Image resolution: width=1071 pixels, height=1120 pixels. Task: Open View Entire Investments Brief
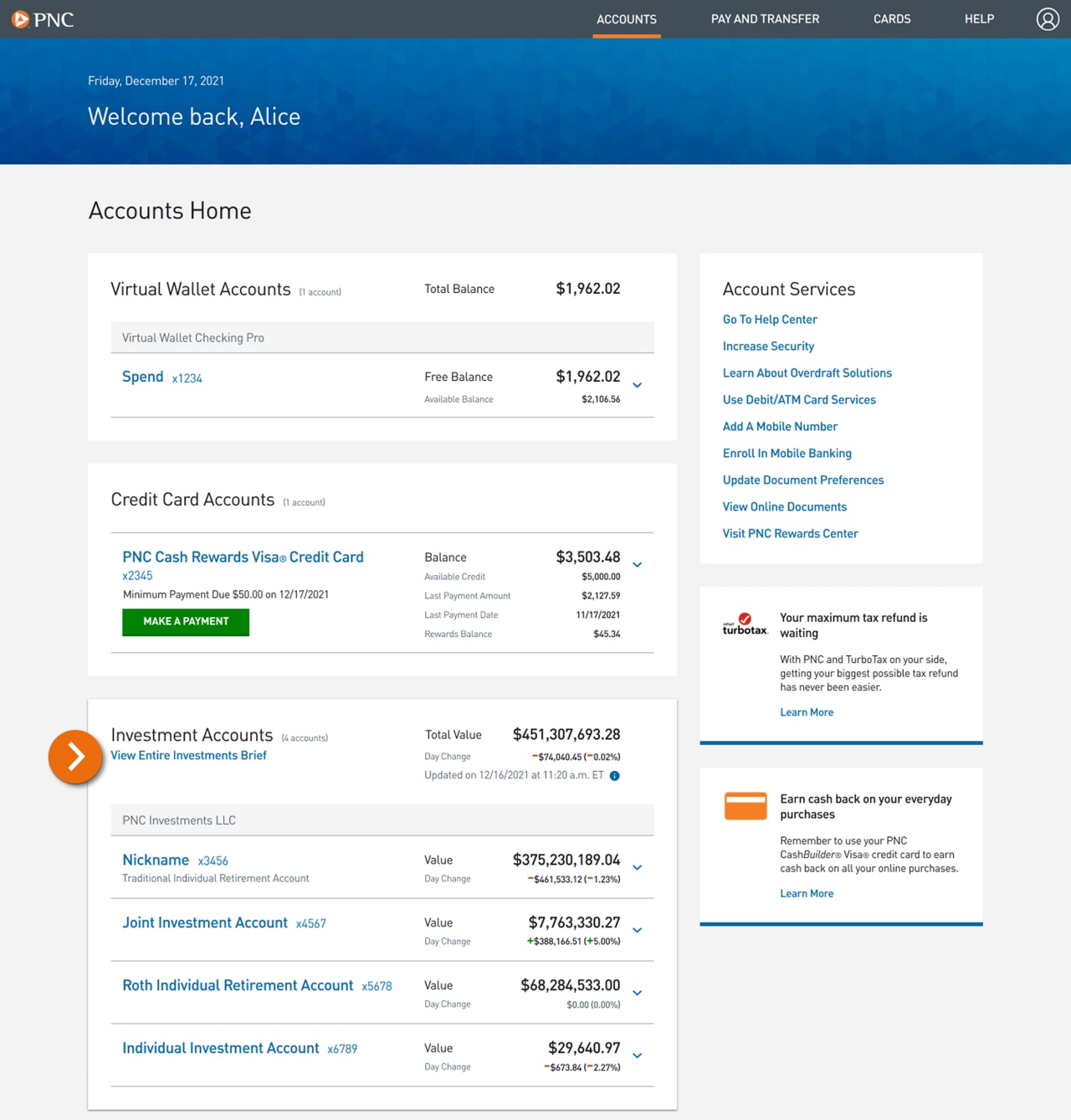pyautogui.click(x=188, y=755)
